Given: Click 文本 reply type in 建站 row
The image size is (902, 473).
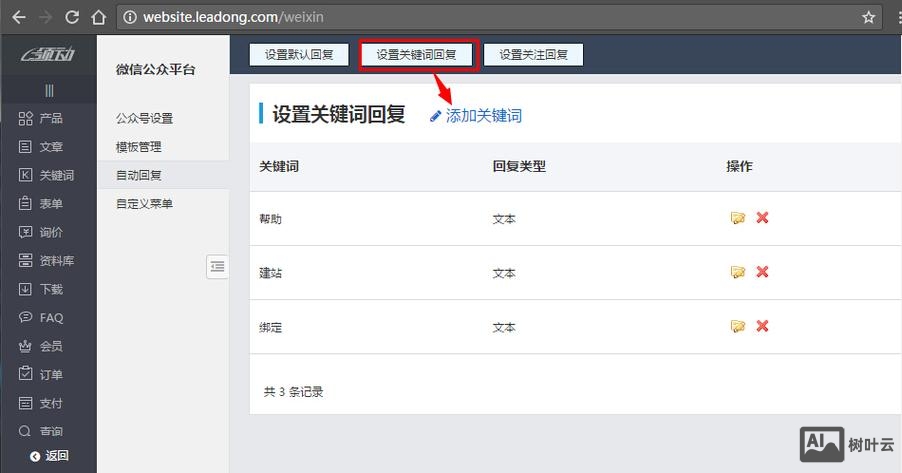Looking at the screenshot, I should 504,273.
